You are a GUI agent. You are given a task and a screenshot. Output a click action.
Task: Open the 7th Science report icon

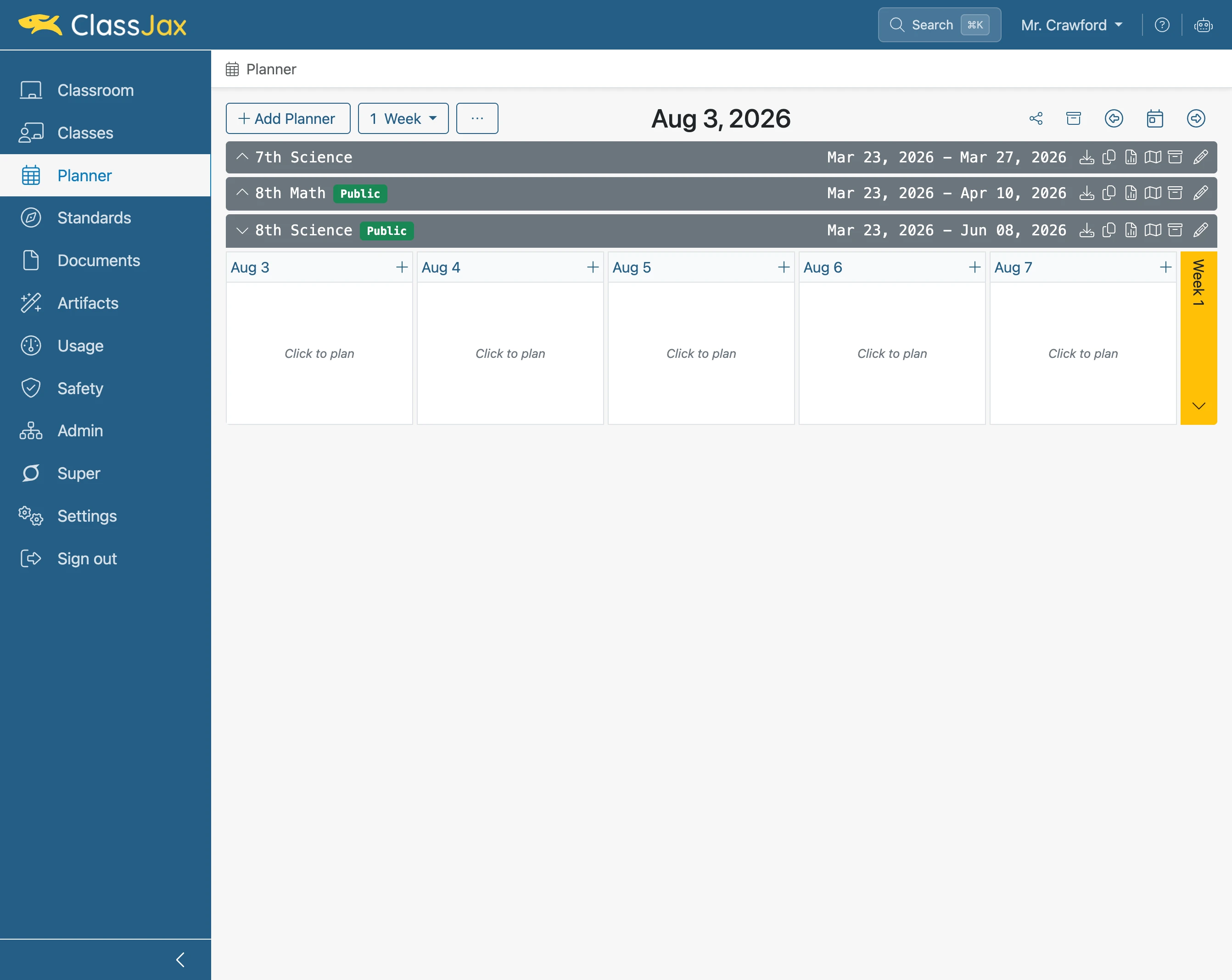pos(1131,157)
